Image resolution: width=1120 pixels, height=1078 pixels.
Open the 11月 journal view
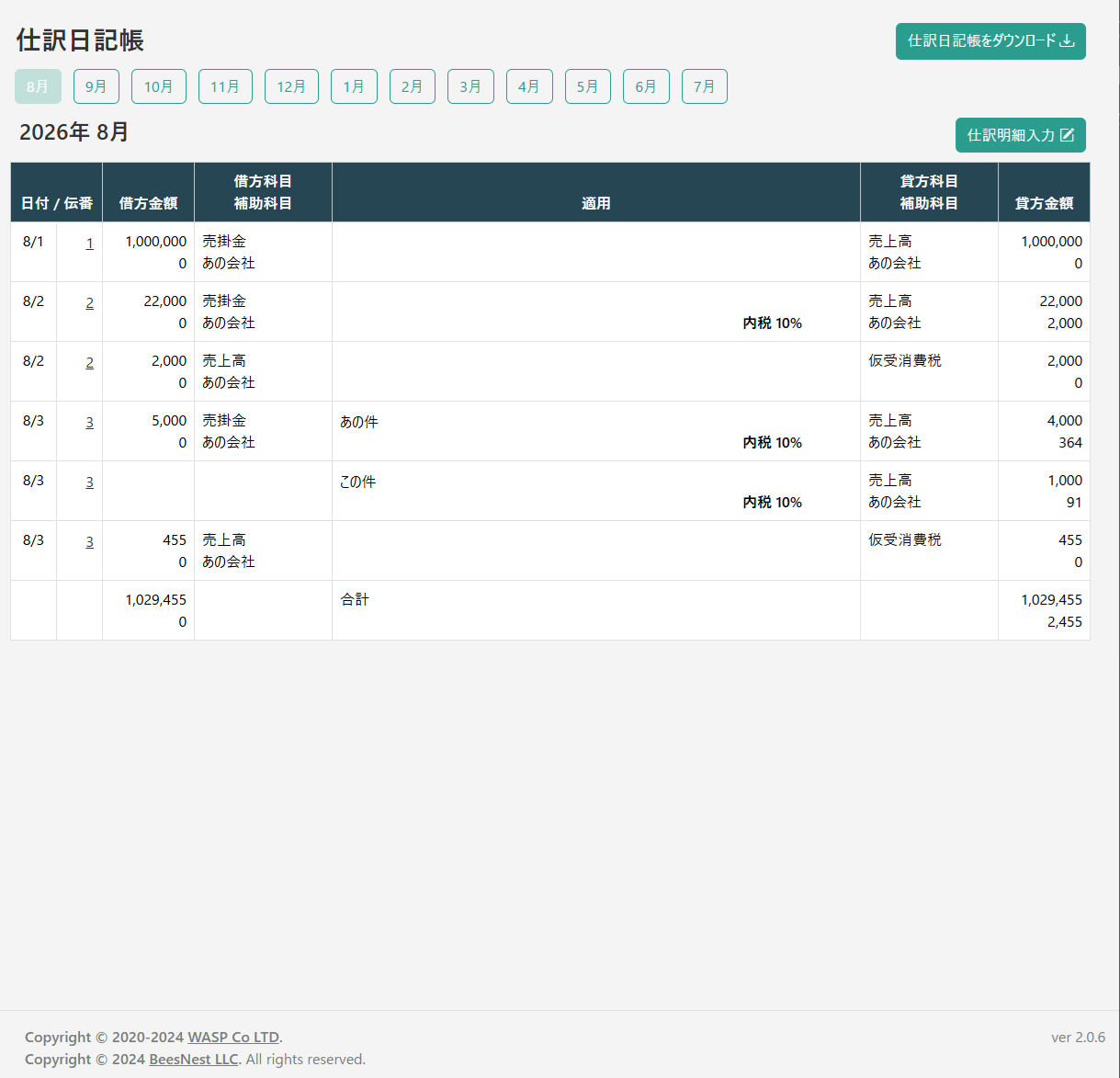pos(225,86)
